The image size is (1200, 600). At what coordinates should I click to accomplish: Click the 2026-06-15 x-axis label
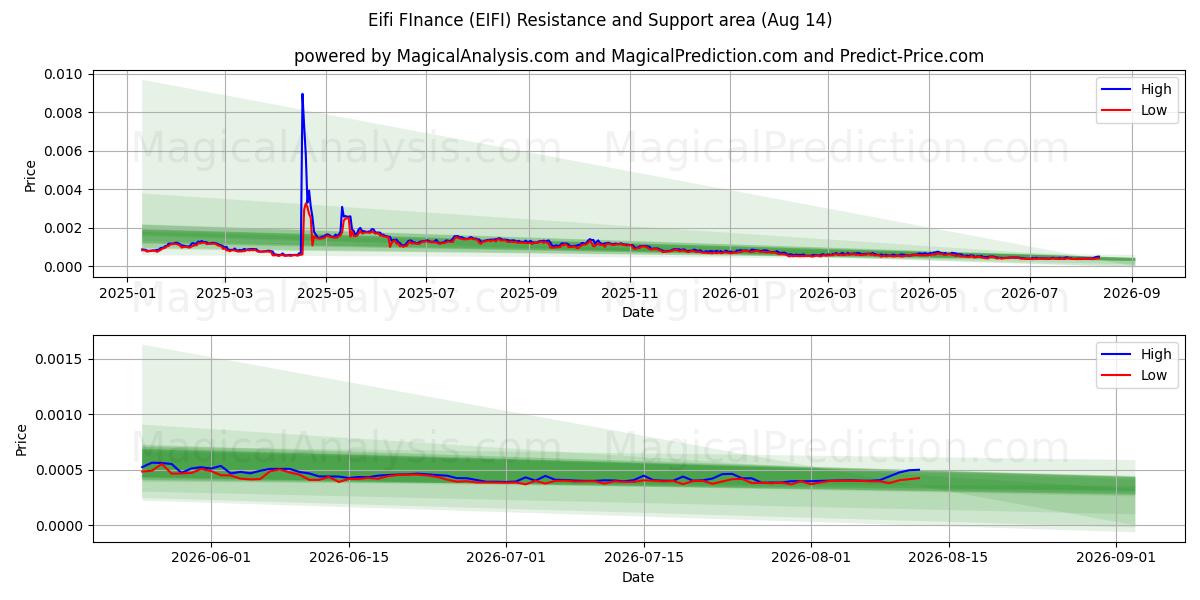(x=349, y=558)
